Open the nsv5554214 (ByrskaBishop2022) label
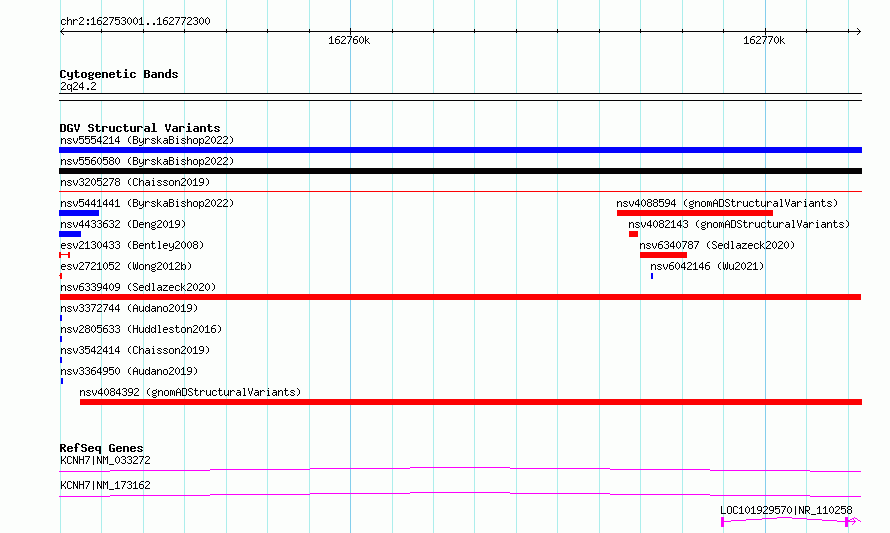The width and height of the screenshot is (890, 533). click(147, 140)
